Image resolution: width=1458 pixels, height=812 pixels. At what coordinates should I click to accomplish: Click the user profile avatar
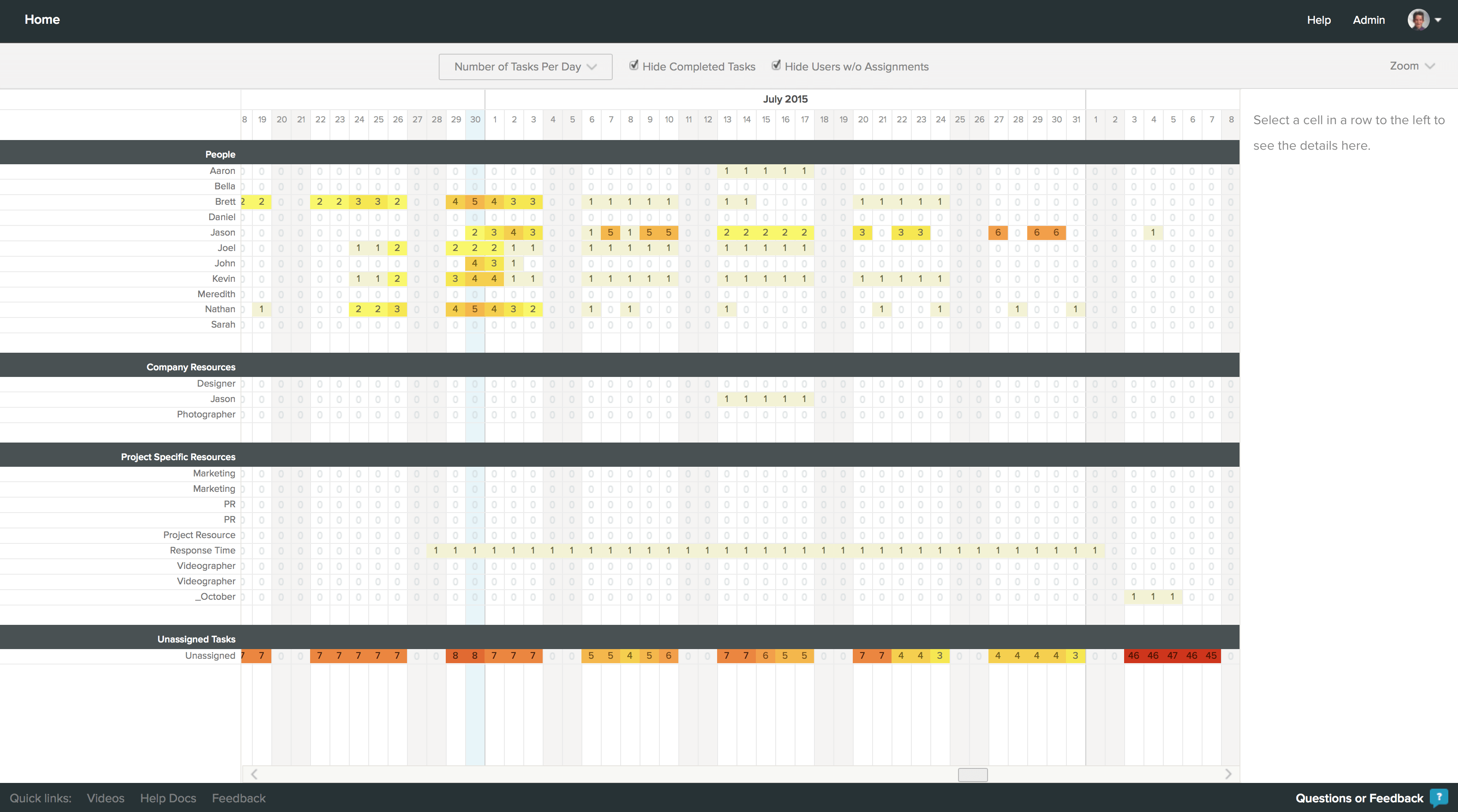coord(1418,20)
